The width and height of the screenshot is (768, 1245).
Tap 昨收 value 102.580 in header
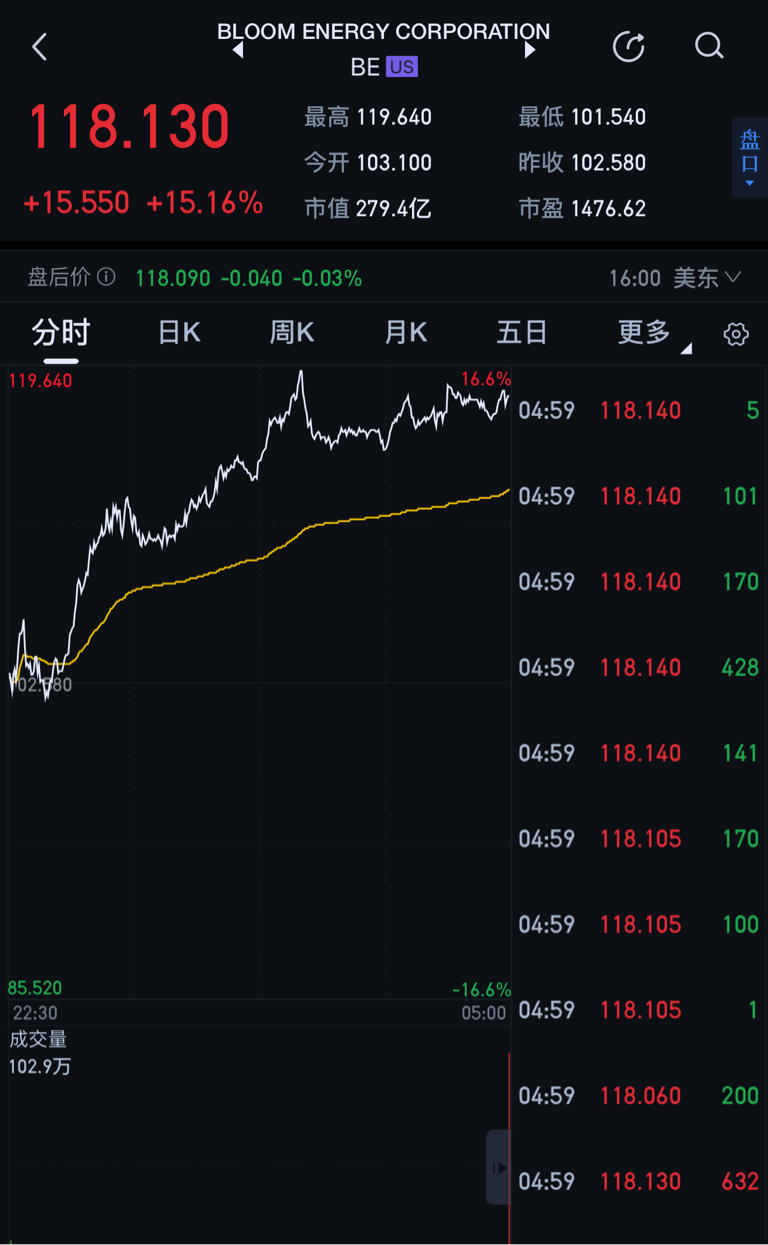608,163
